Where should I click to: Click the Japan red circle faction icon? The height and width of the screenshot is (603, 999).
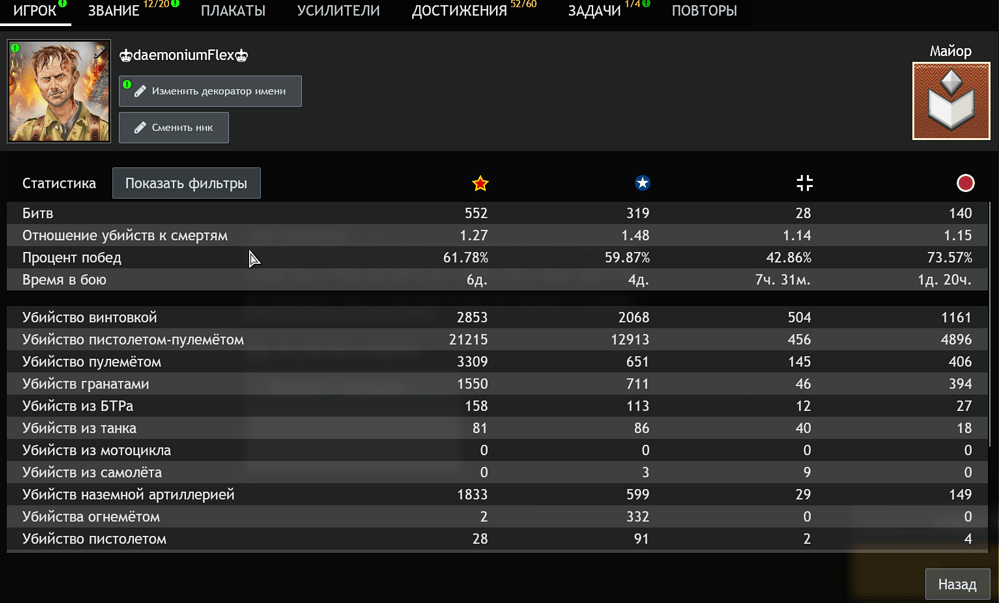pos(965,183)
